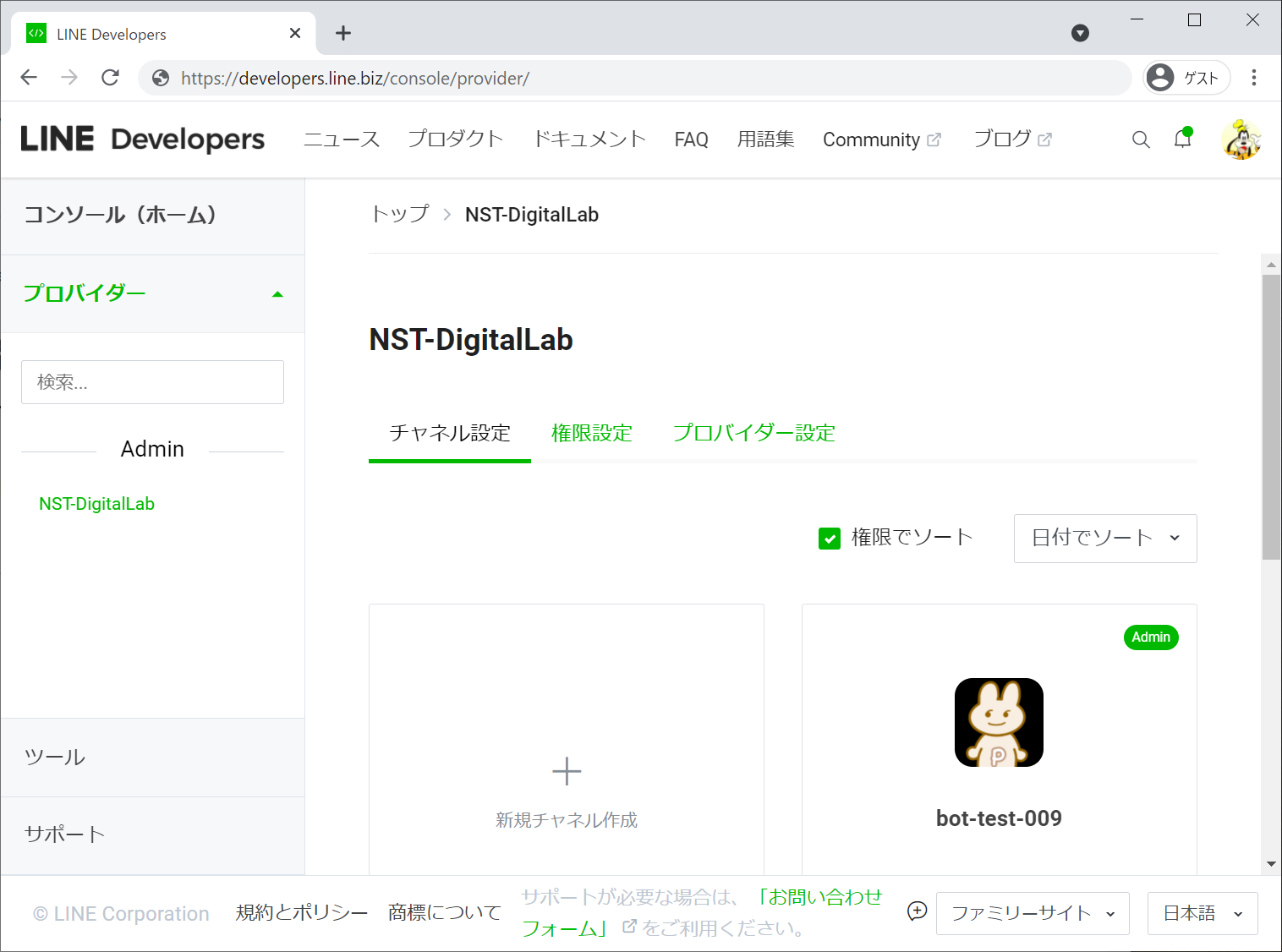Viewport: 1282px width, 952px height.
Task: Open the ニュース menu item
Action: click(342, 140)
